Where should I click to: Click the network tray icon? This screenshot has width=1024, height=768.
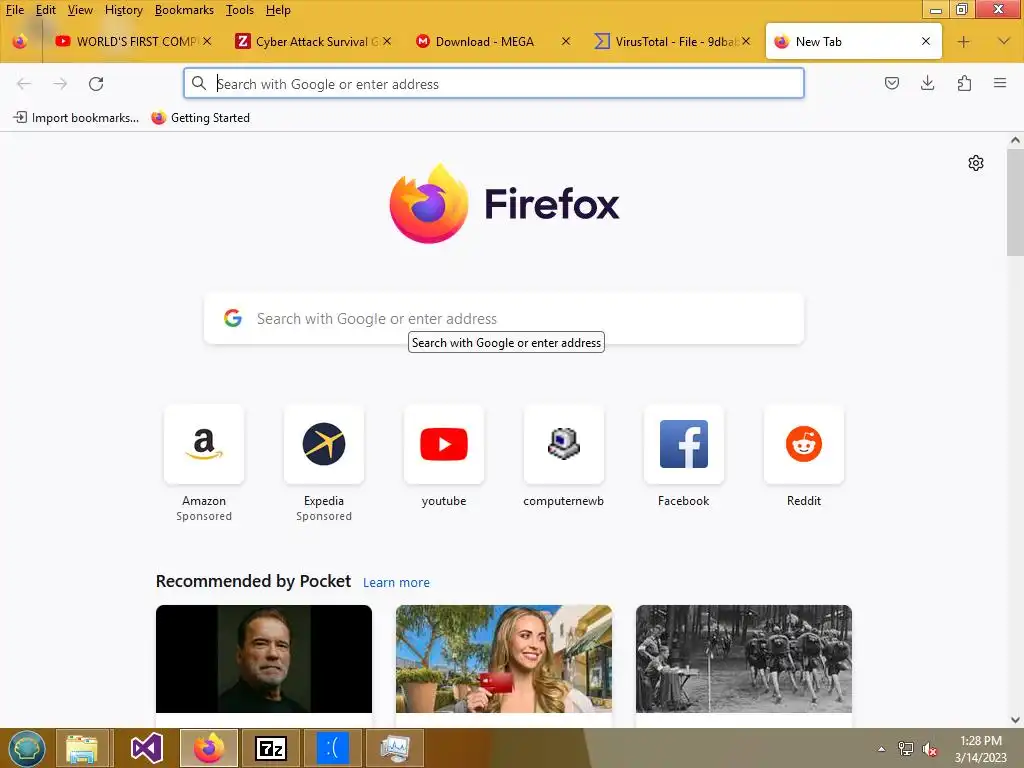click(906, 749)
